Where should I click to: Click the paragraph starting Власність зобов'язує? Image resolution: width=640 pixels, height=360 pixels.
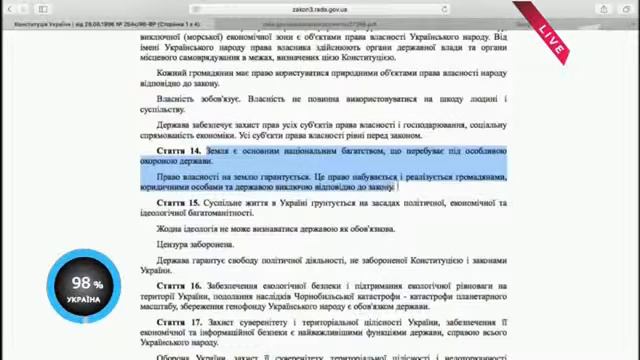click(x=323, y=104)
